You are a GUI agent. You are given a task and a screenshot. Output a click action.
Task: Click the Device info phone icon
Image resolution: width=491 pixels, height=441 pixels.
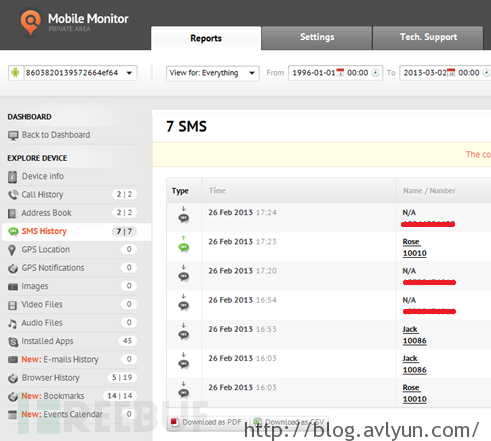12,177
